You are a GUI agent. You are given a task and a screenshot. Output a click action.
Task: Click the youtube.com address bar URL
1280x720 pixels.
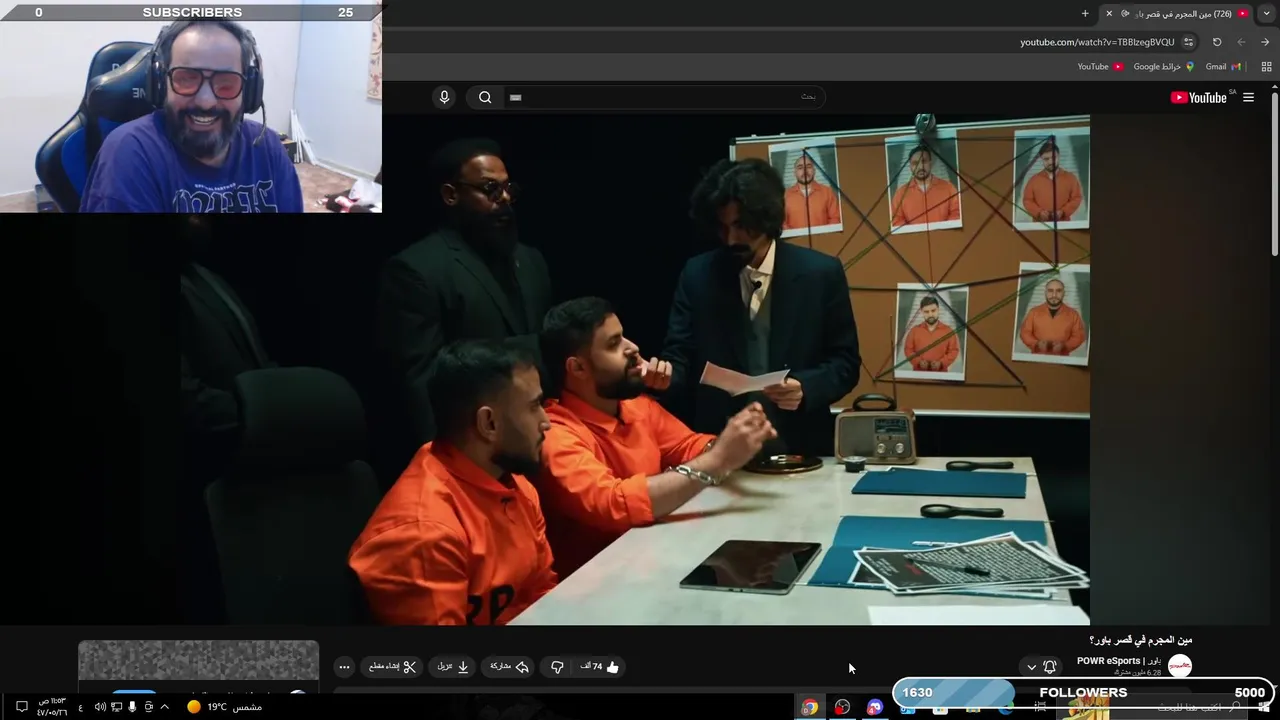[x=1097, y=42]
